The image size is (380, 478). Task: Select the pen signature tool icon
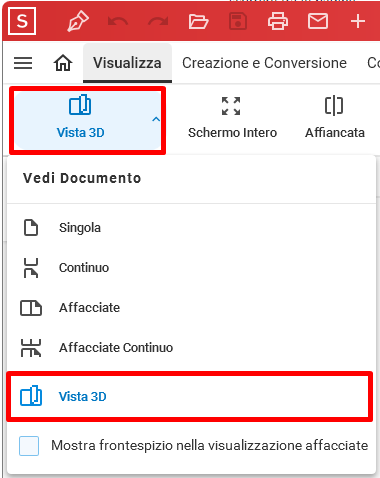(78, 21)
